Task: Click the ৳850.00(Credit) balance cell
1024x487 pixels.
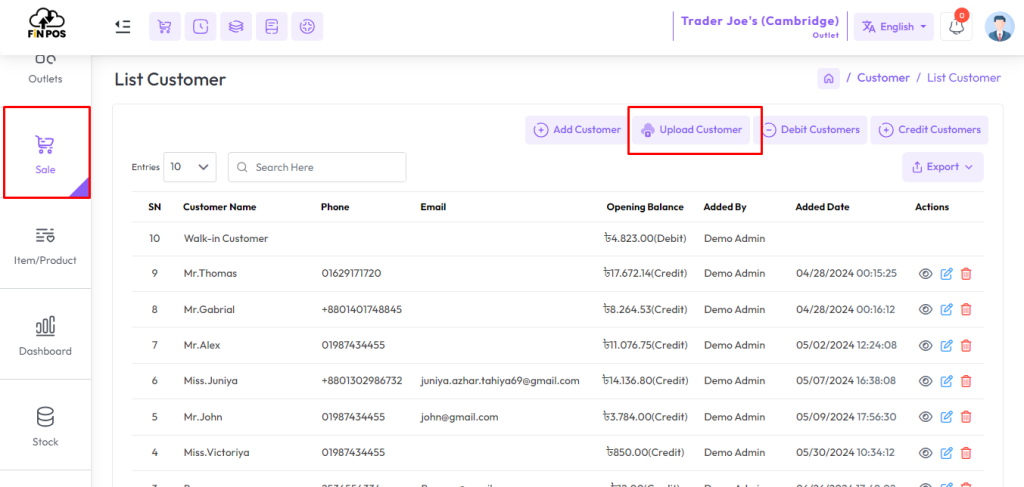Action: click(645, 452)
